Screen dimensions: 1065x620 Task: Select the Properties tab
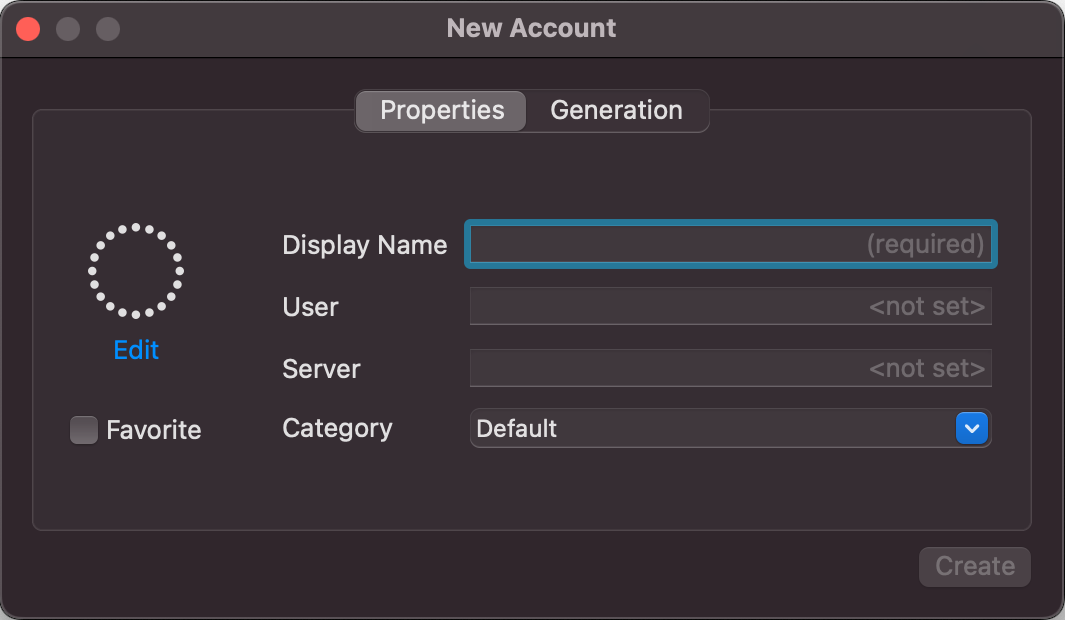pyautogui.click(x=440, y=110)
